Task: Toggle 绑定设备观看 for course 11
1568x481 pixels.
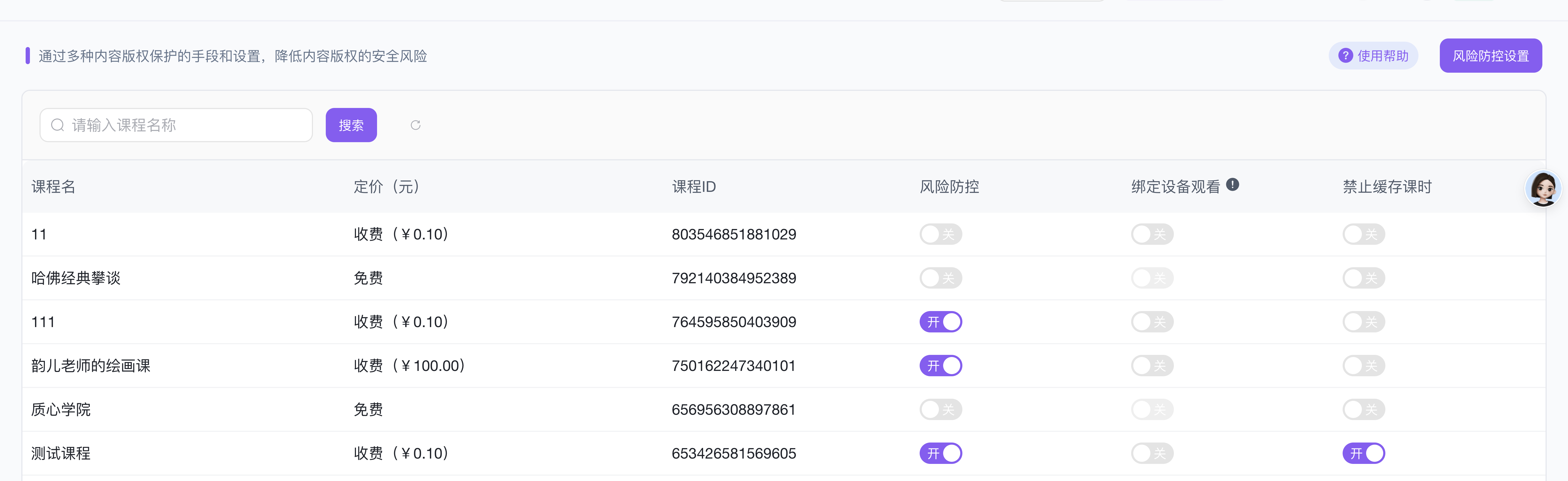Action: (x=1152, y=234)
